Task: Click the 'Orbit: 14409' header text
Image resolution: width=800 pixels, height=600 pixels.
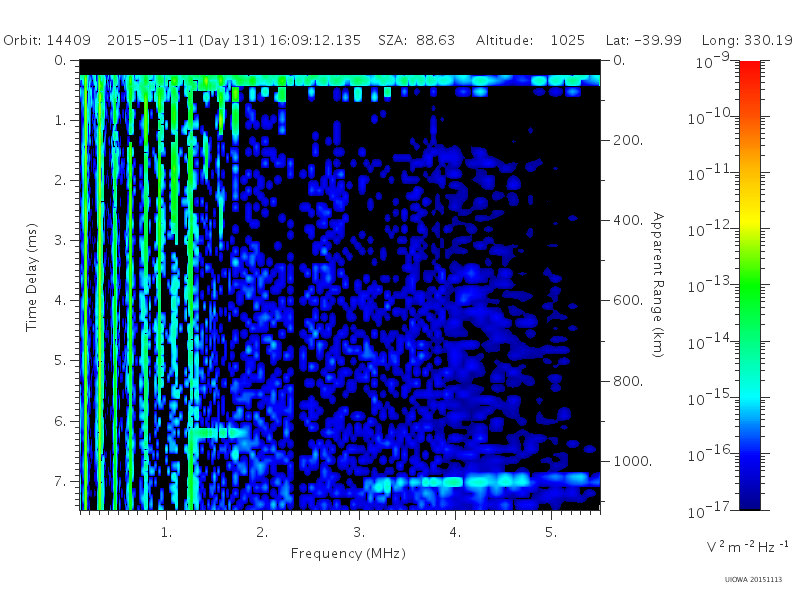Action: (47, 40)
